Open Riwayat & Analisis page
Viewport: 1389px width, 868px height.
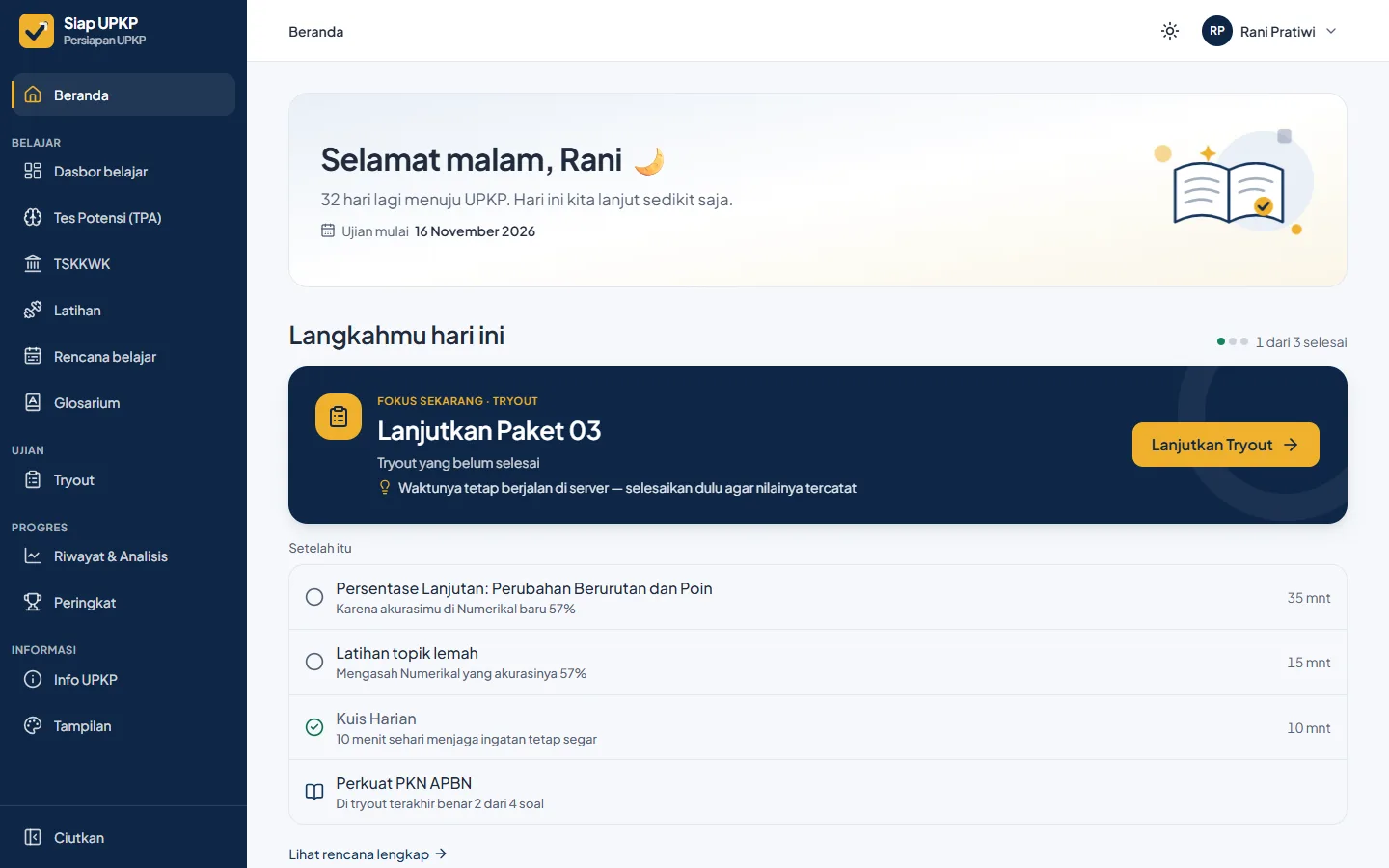click(x=123, y=556)
